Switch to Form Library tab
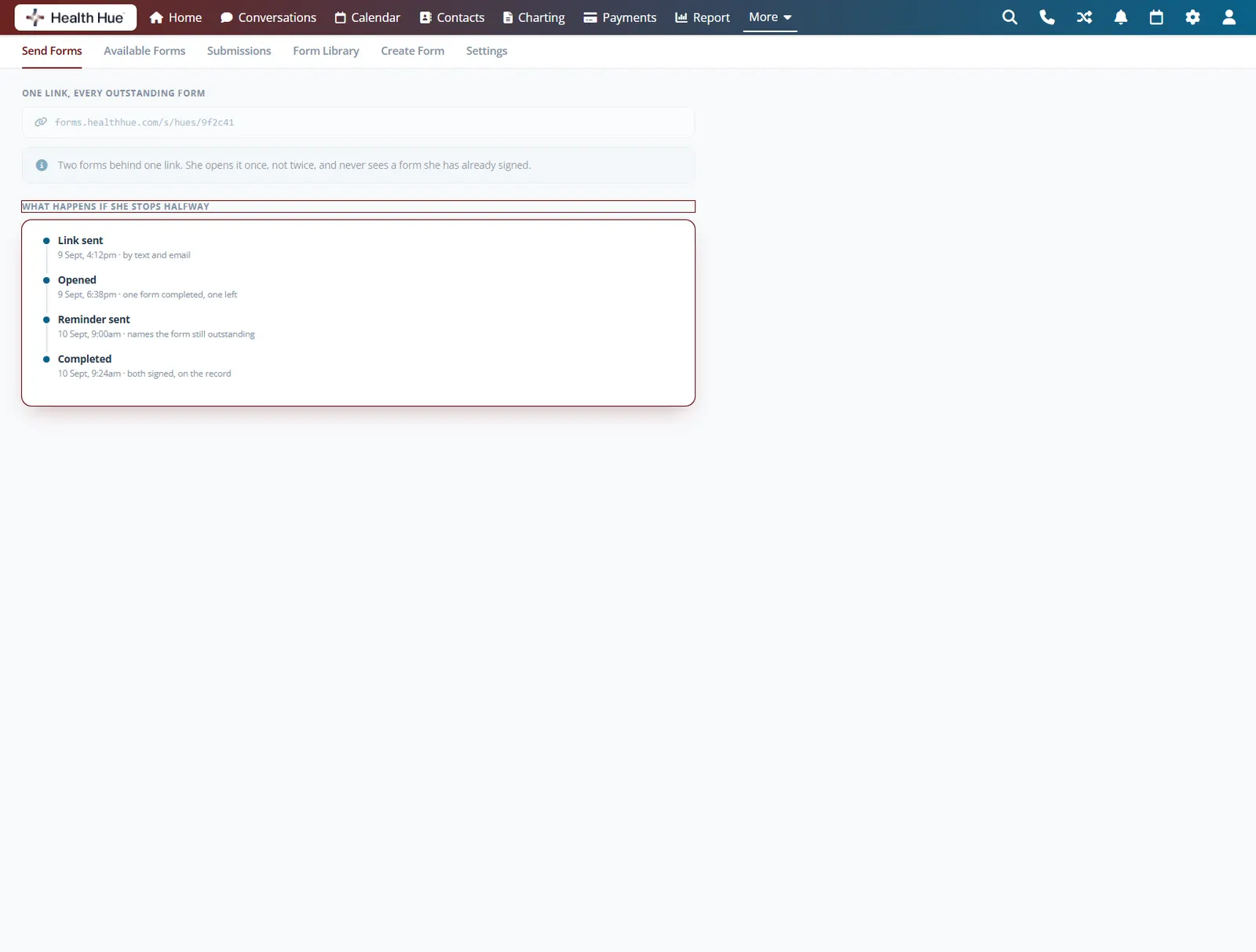Viewport: 1256px width, 952px height. (326, 51)
